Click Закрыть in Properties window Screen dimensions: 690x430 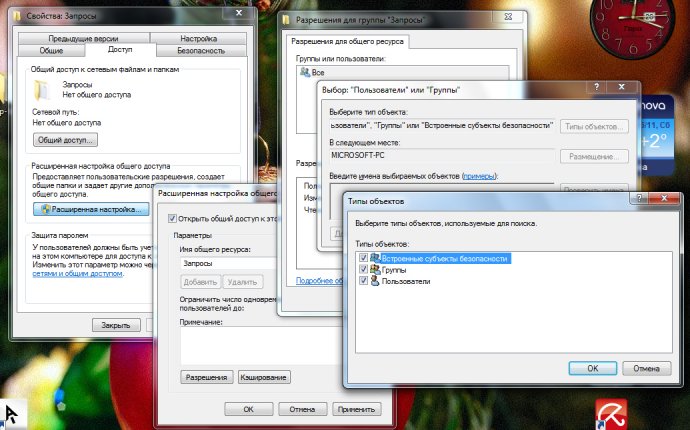pos(116,325)
